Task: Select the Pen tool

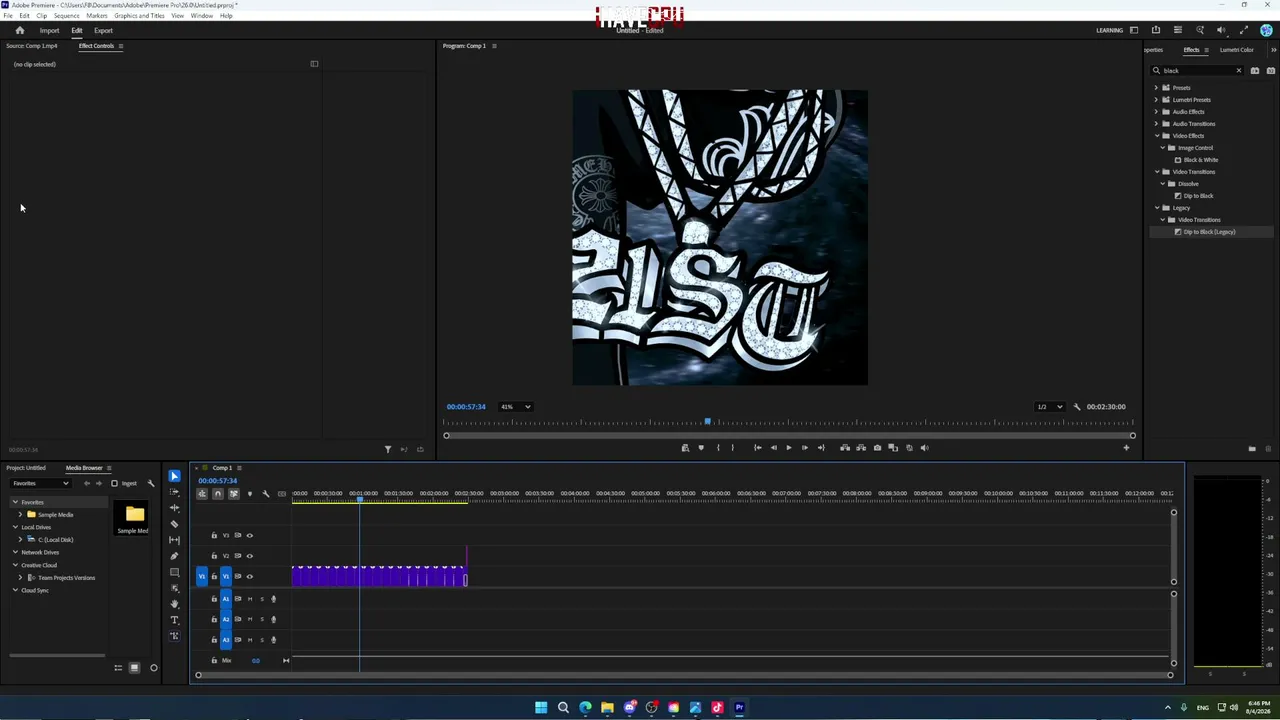Action: 174,556
